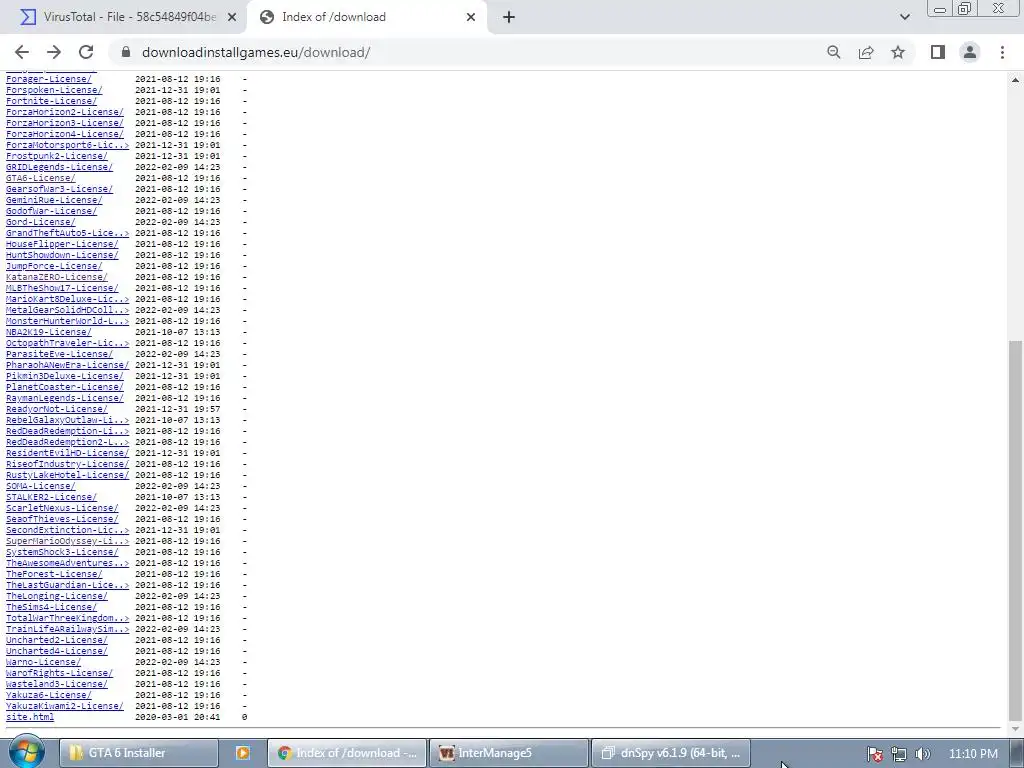Open the GodofWar-License/ link
Screen dimensions: 1024x768
(51, 211)
